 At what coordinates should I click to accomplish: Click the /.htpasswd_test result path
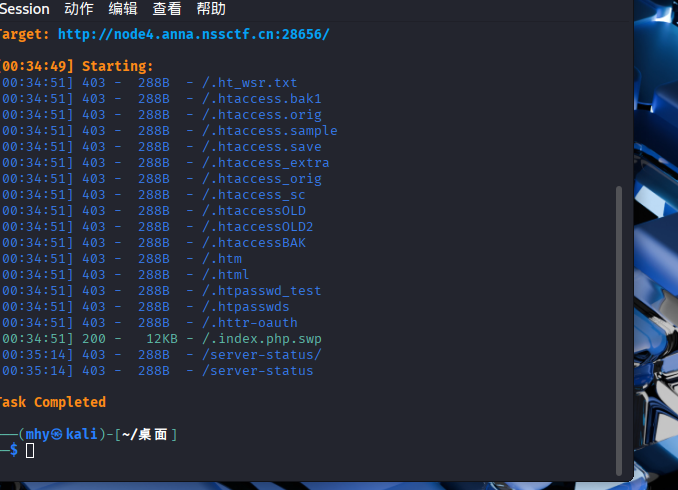pyautogui.click(x=261, y=291)
